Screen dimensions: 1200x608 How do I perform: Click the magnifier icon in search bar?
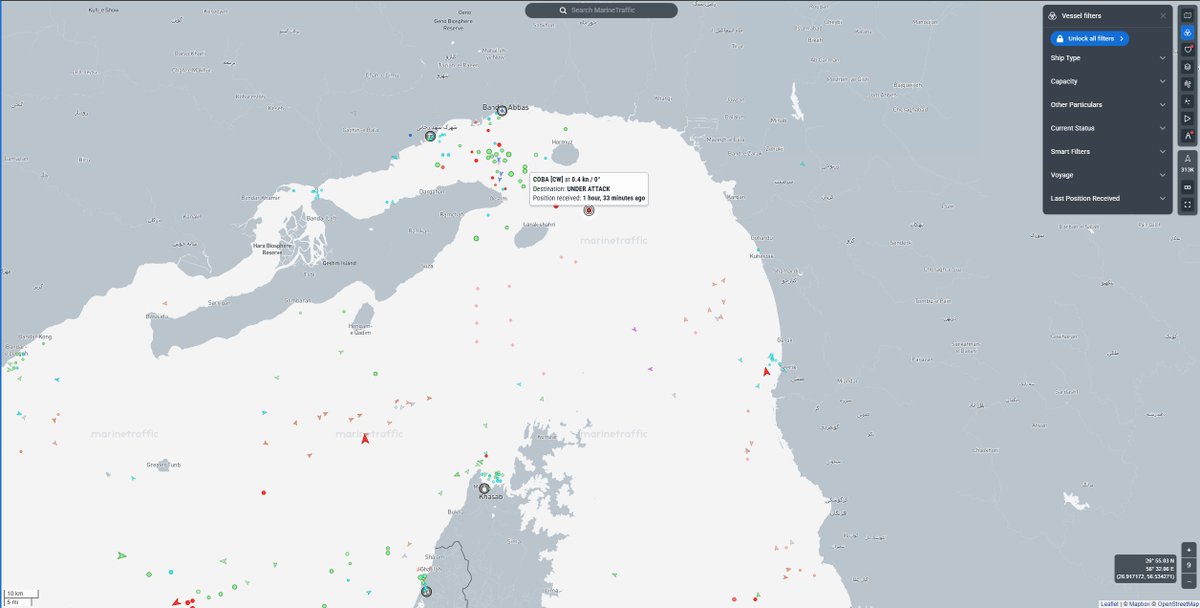click(564, 10)
